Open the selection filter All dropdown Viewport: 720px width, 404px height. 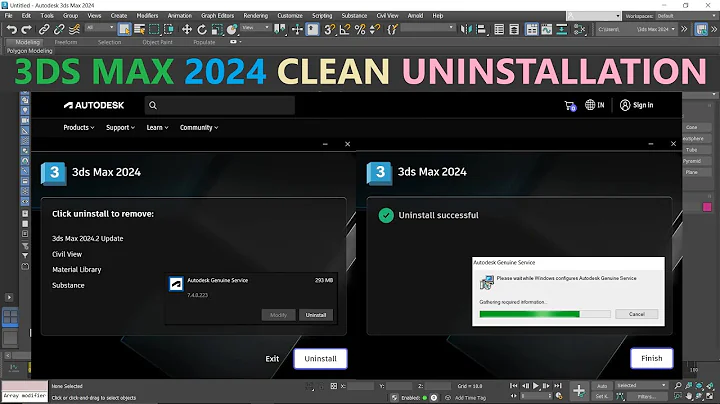pos(100,28)
